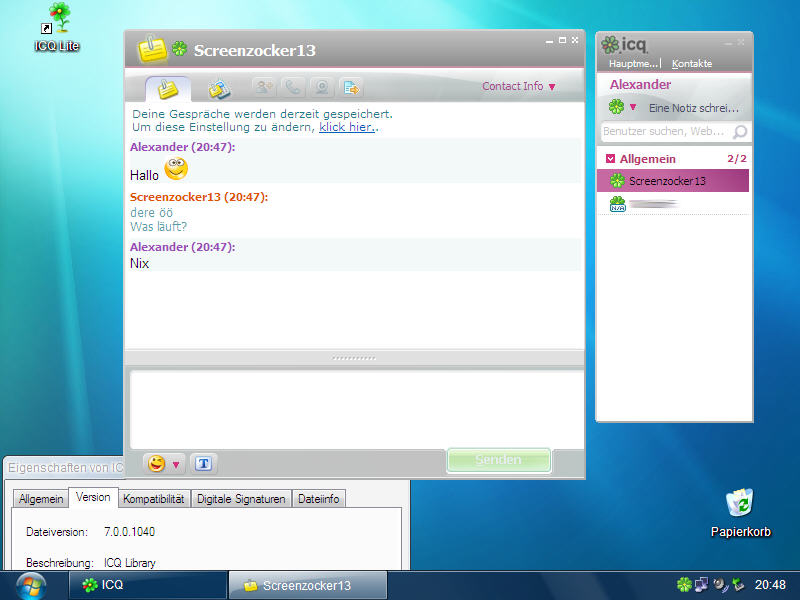Start a voice call with the phone icon
Image resolution: width=800 pixels, height=600 pixels.
[292, 87]
